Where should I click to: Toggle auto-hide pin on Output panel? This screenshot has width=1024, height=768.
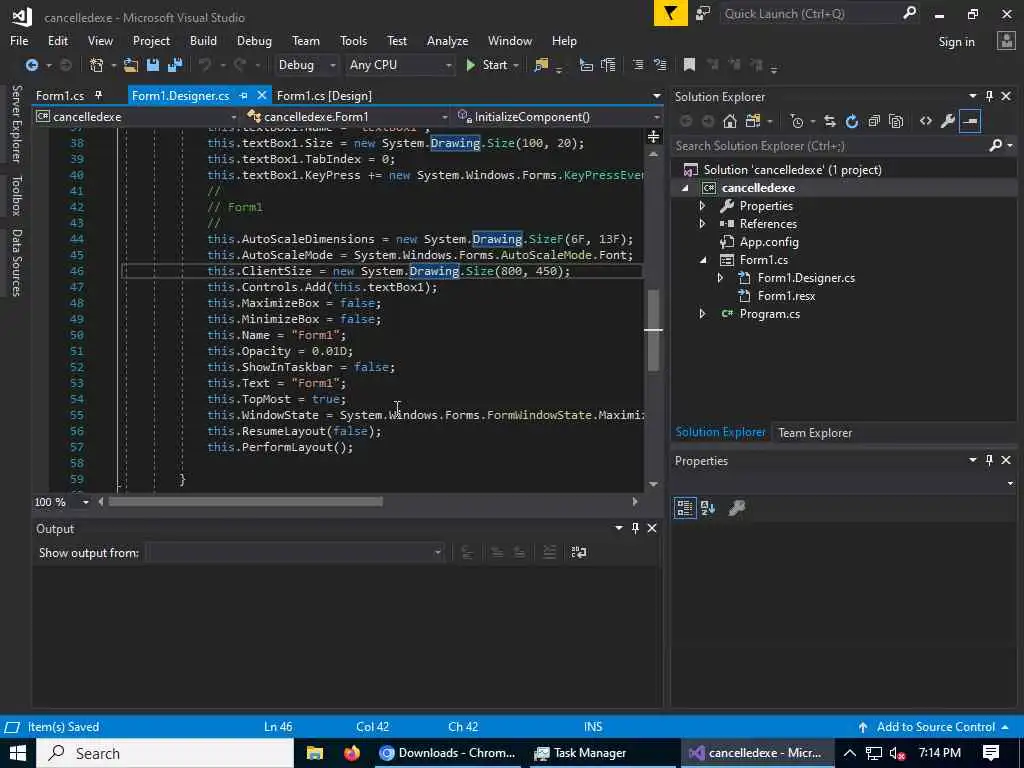click(x=635, y=528)
